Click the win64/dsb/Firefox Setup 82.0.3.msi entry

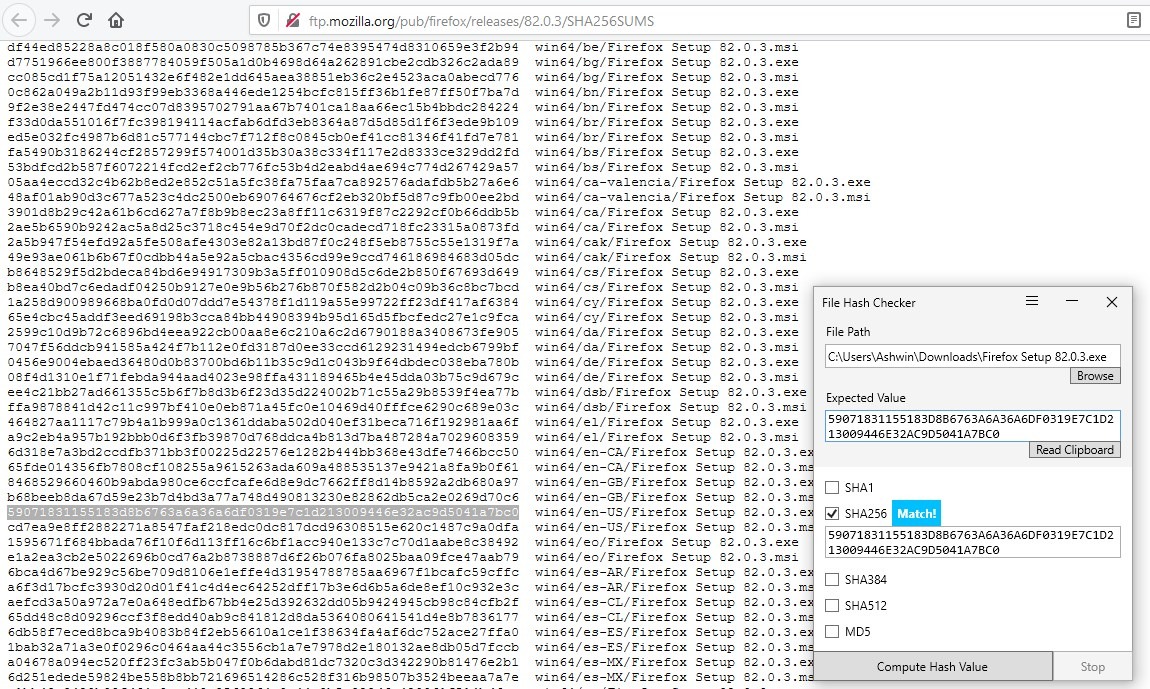click(670, 407)
